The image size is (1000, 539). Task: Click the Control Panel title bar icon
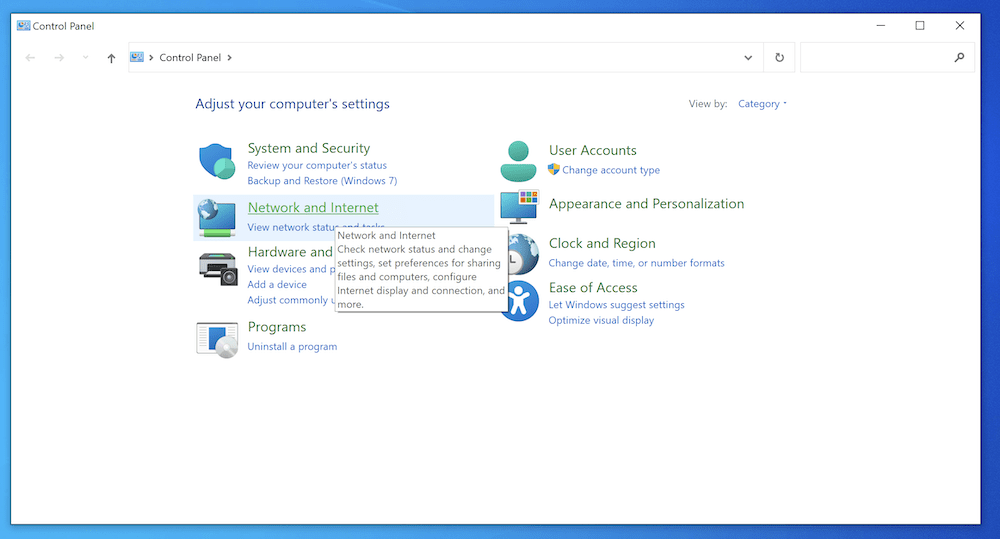click(x=24, y=26)
